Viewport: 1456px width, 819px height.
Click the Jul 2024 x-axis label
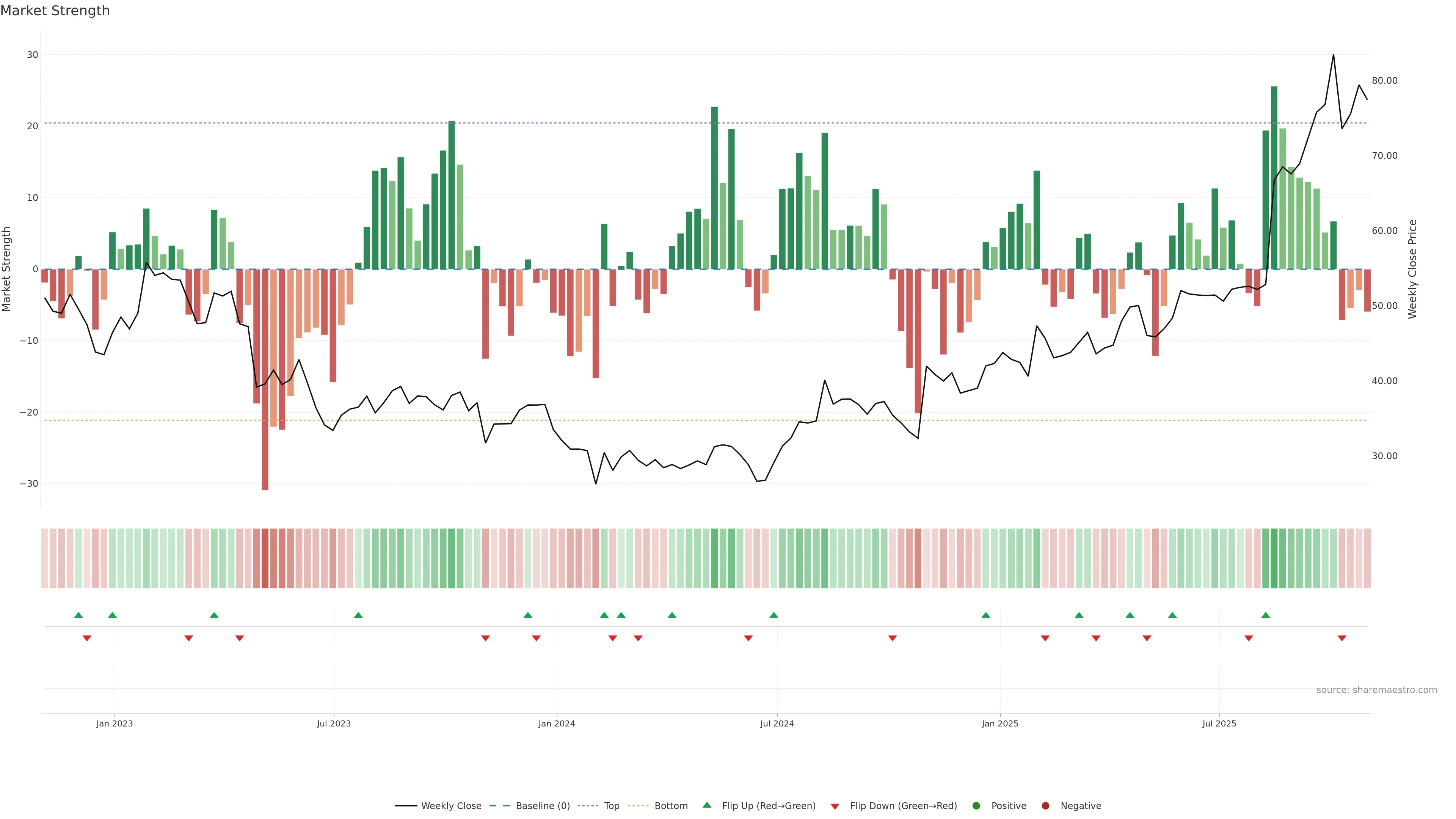pyautogui.click(x=777, y=723)
